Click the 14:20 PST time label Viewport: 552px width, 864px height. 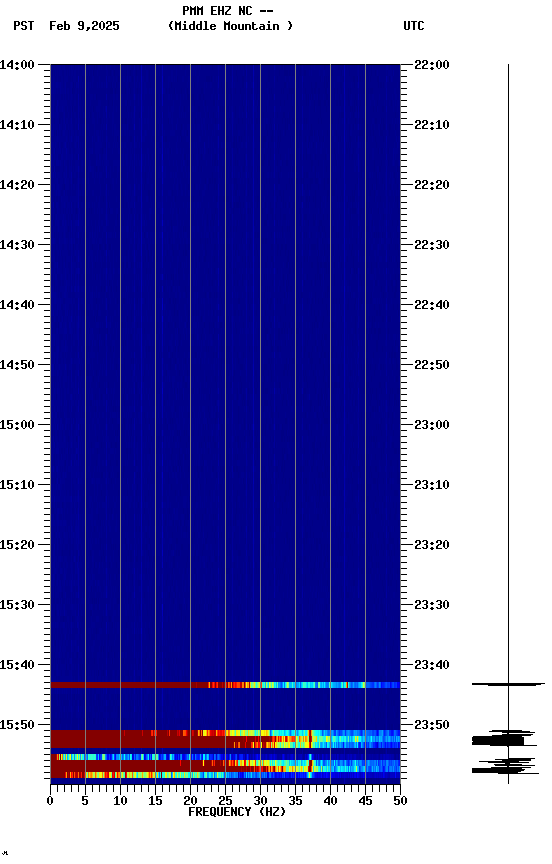pyautogui.click(x=17, y=185)
